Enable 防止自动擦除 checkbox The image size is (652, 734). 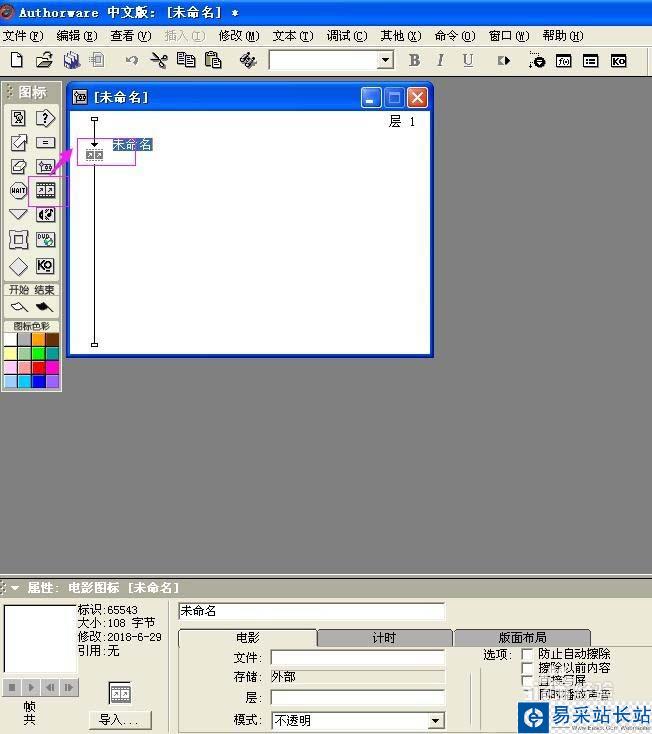[x=527, y=654]
